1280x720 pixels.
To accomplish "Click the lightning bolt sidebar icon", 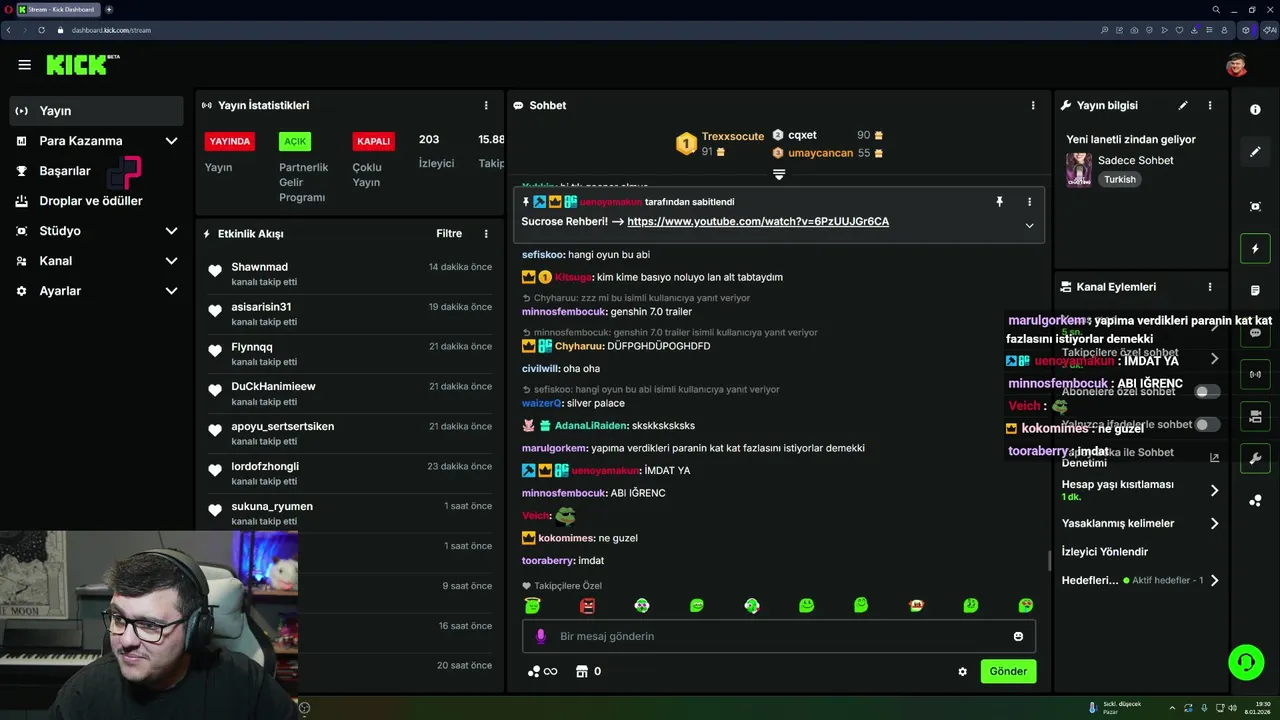I will (x=1255, y=248).
